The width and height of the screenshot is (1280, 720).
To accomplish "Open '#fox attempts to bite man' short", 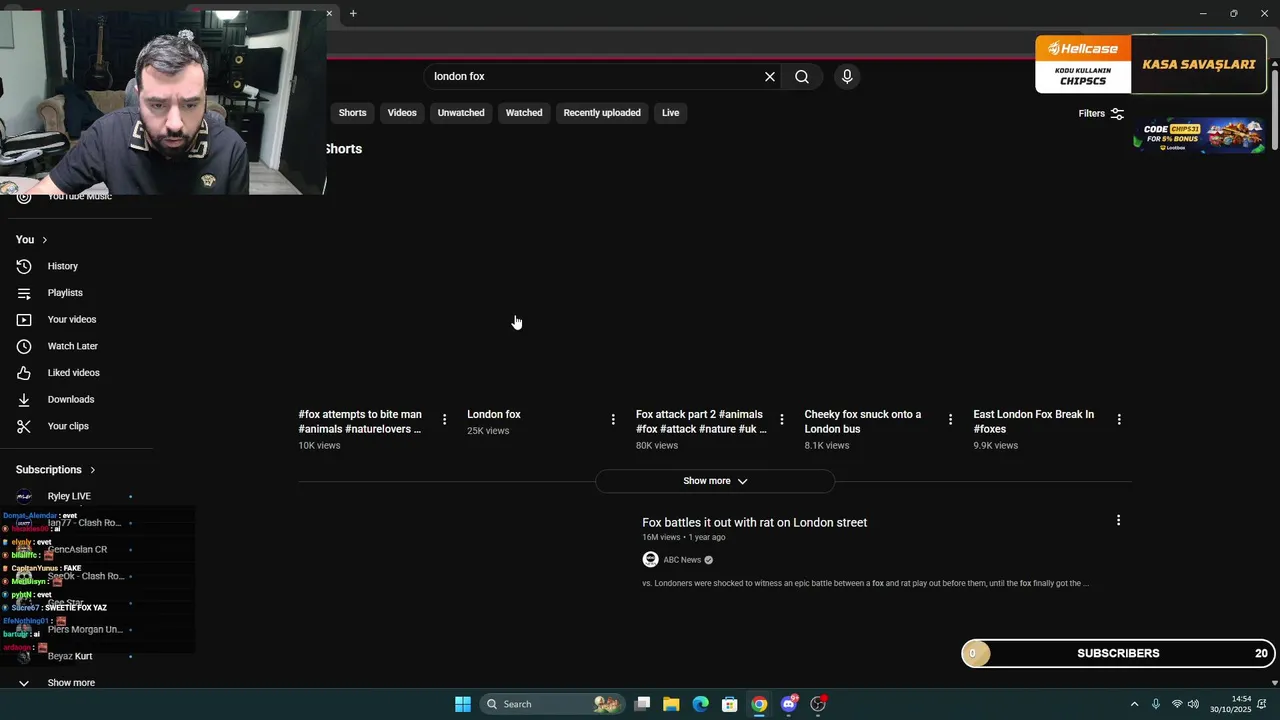I will click(x=360, y=422).
